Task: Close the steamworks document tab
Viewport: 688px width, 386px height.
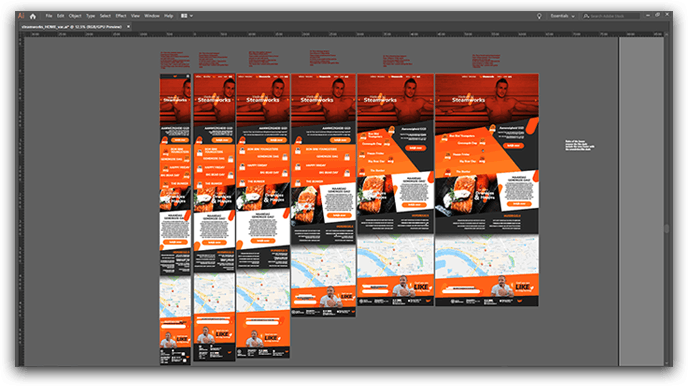Action: click(x=128, y=27)
